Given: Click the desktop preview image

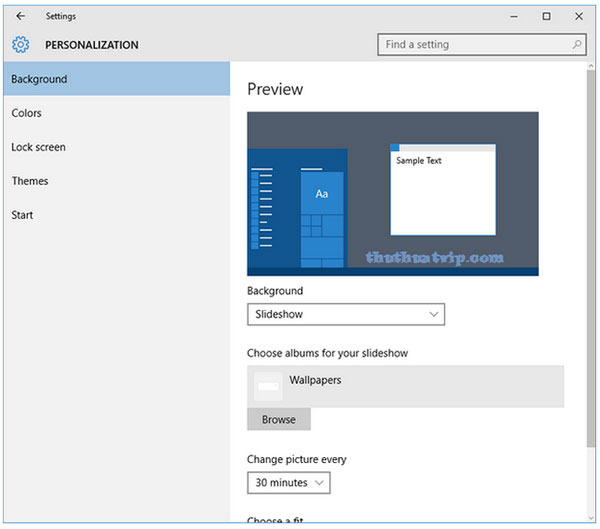Looking at the screenshot, I should pos(392,193).
